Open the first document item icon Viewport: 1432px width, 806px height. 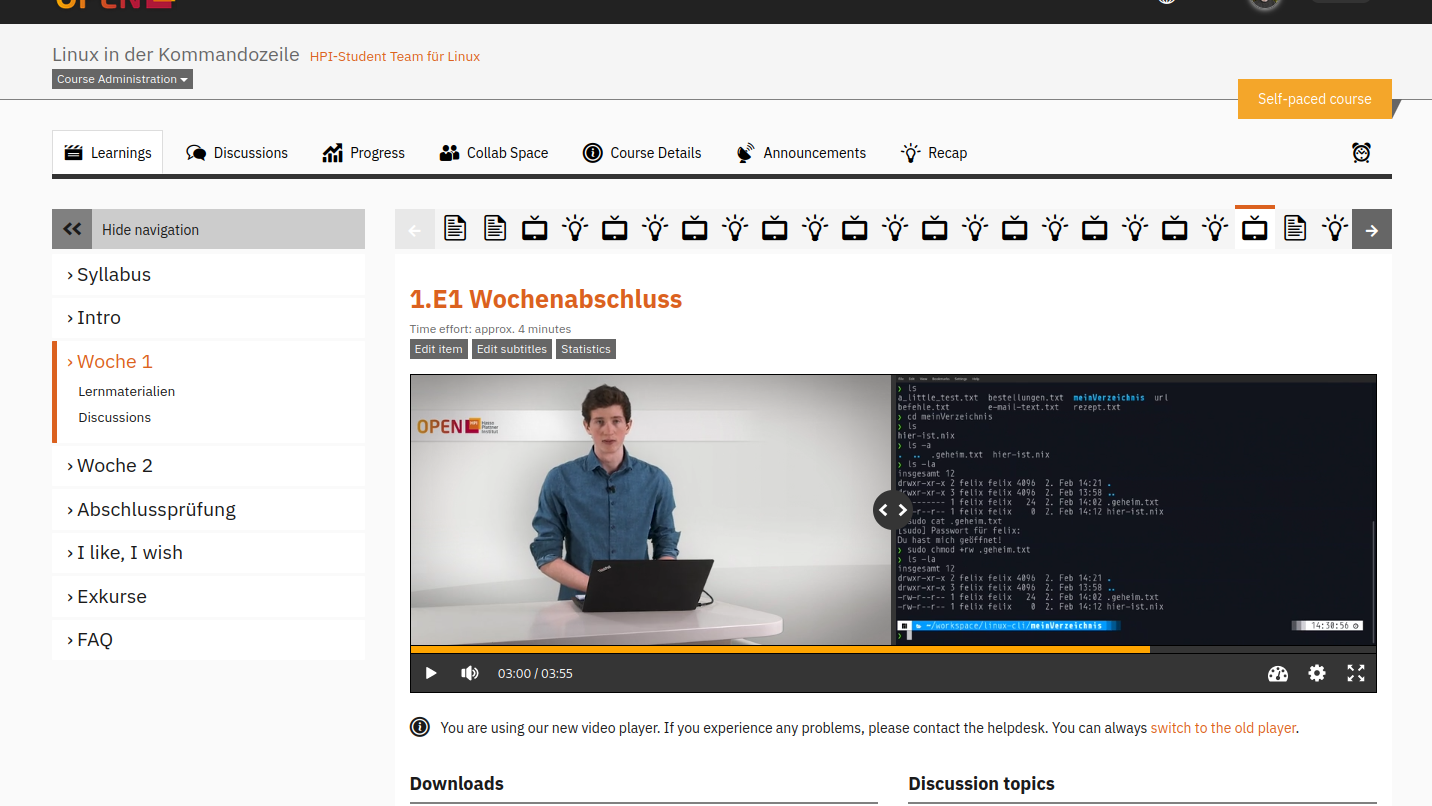pos(455,229)
